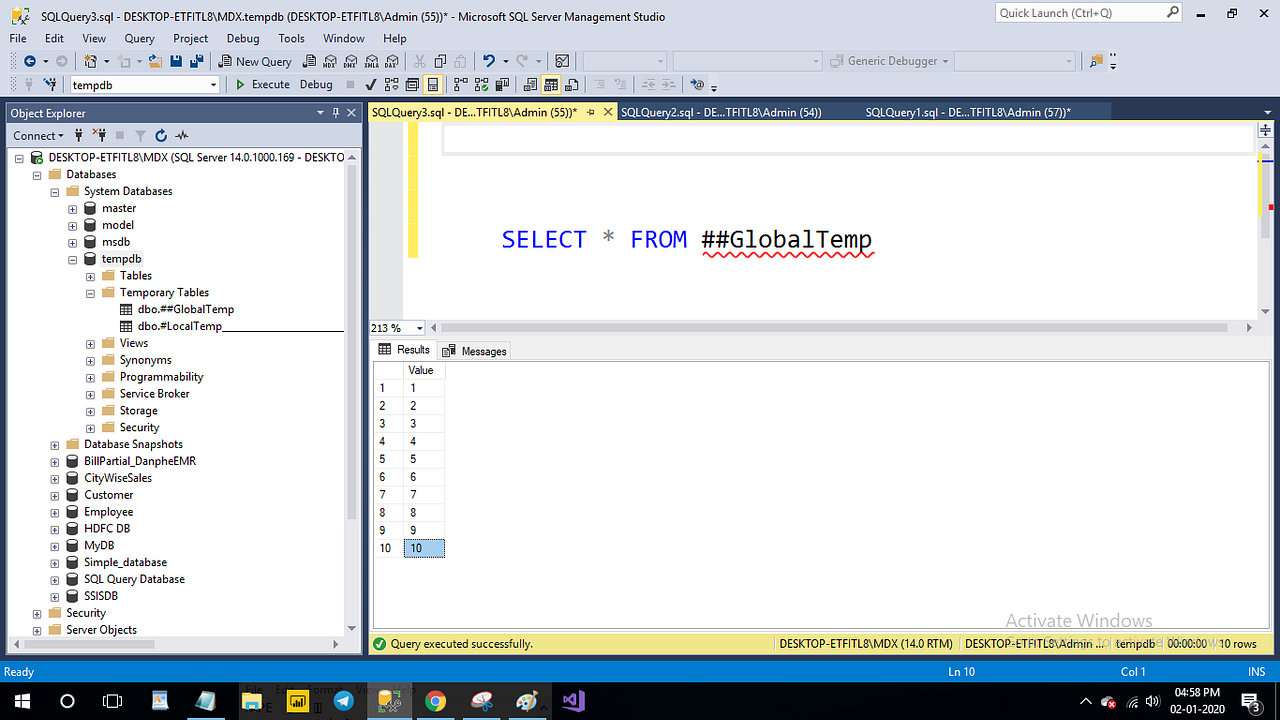This screenshot has width=1280, height=720.
Task: Launch a new DMX query
Action: pos(350,61)
